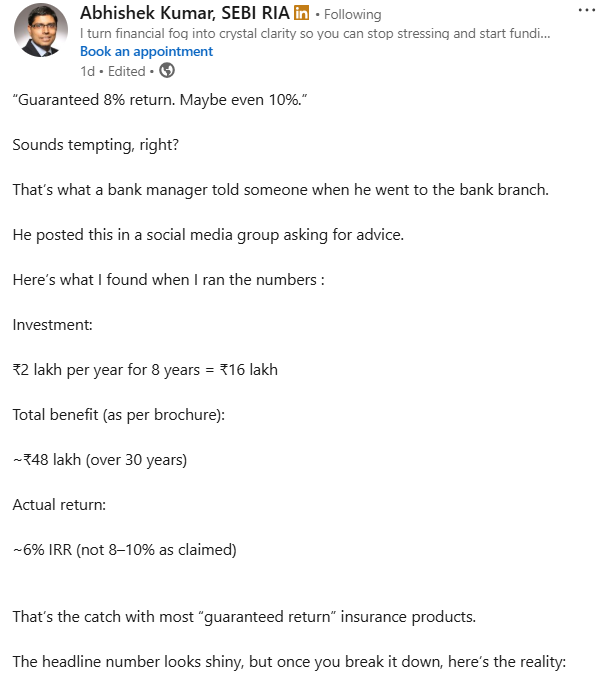Click the globe public visibility icon
Viewport: 610px width, 684px height.
pos(167,70)
